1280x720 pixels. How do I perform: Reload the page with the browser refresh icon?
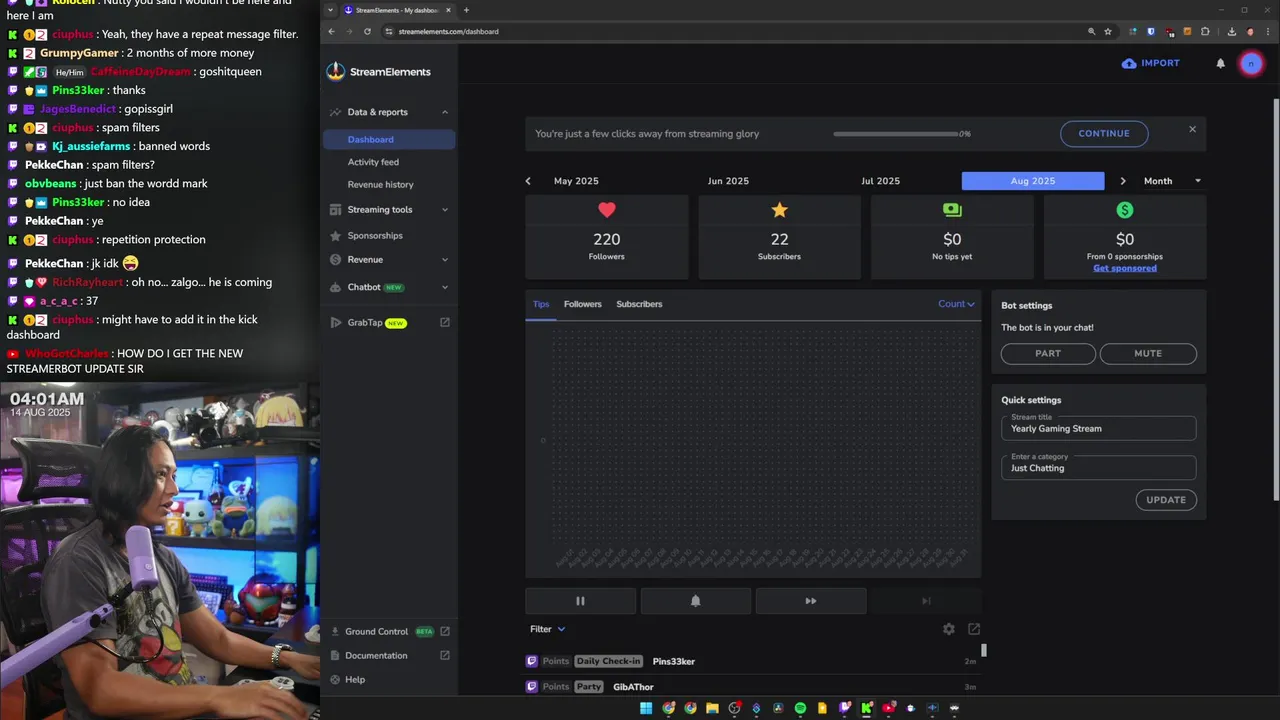click(x=367, y=31)
